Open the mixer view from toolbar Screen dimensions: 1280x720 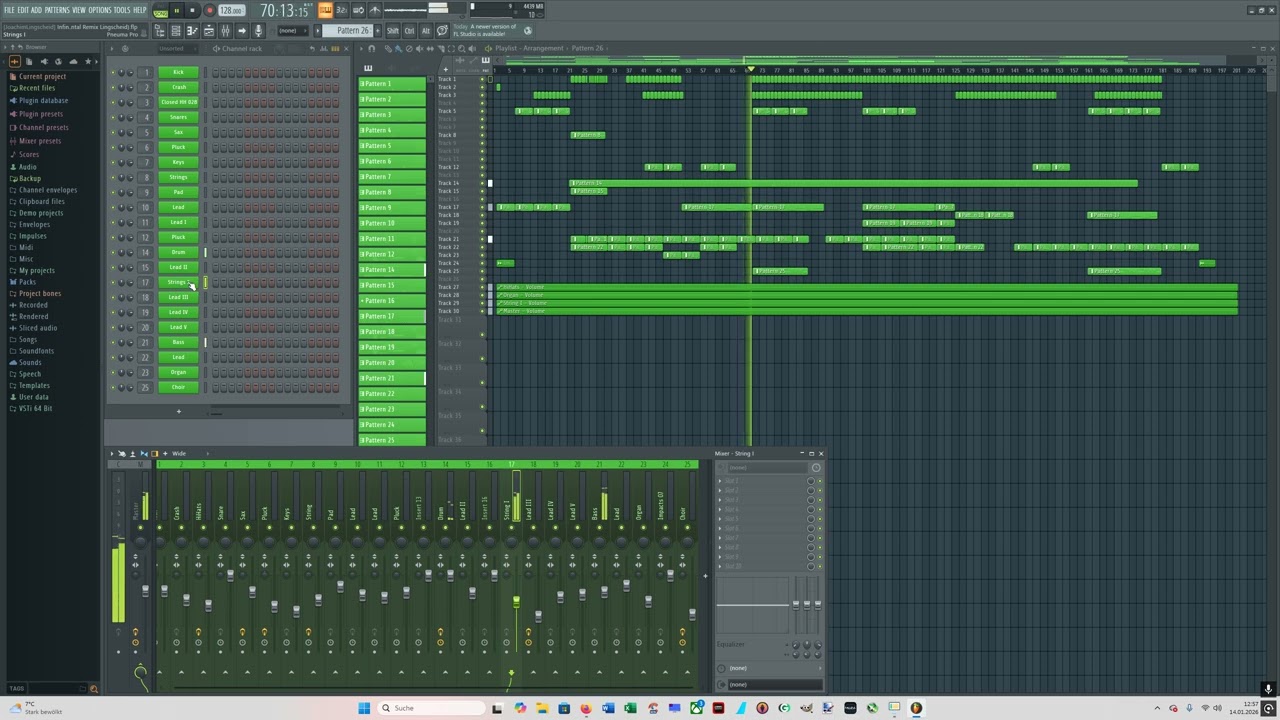(x=225, y=31)
